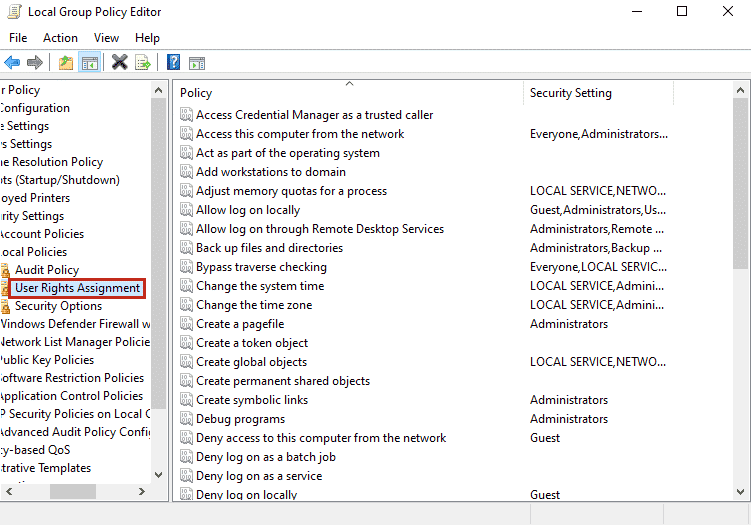Viewport: 751px width, 525px height.
Task: Click the policy list vertical scrollbar thumb
Action: [x=740, y=183]
